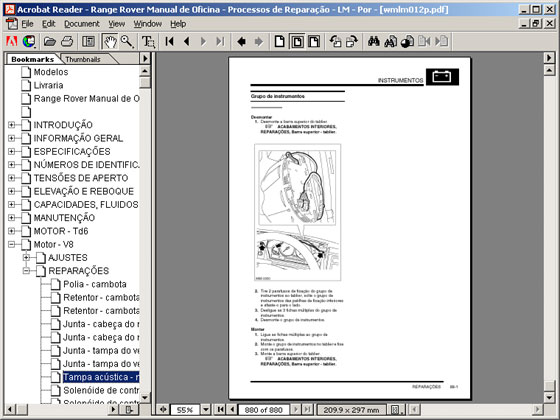Set Fit in Window page view
560x420 pixels.
point(297,41)
